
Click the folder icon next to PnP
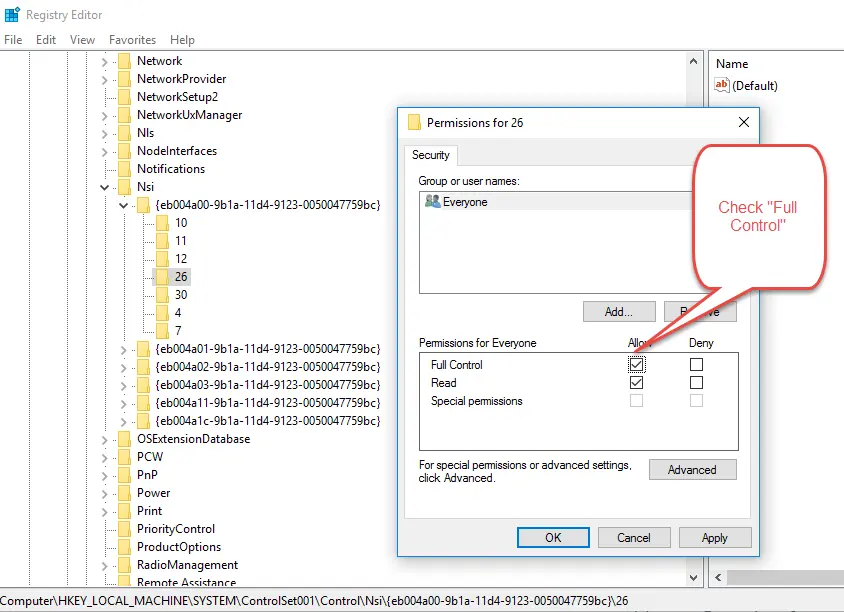[124, 475]
